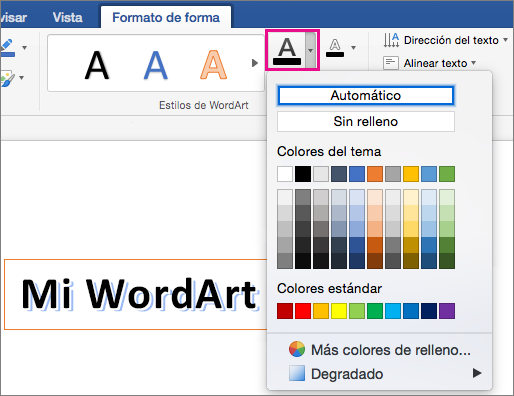
Task: Pick dark navy standard color
Action: tap(429, 311)
